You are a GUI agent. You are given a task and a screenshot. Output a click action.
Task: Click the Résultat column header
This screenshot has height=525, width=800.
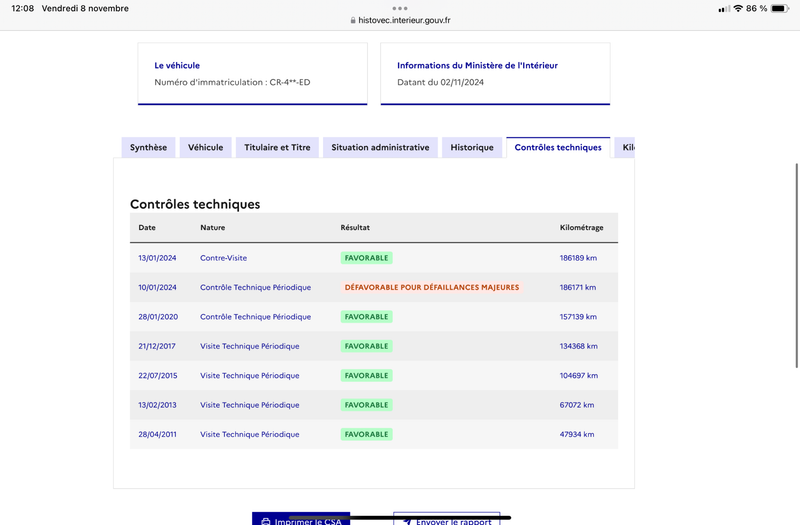pyautogui.click(x=355, y=228)
